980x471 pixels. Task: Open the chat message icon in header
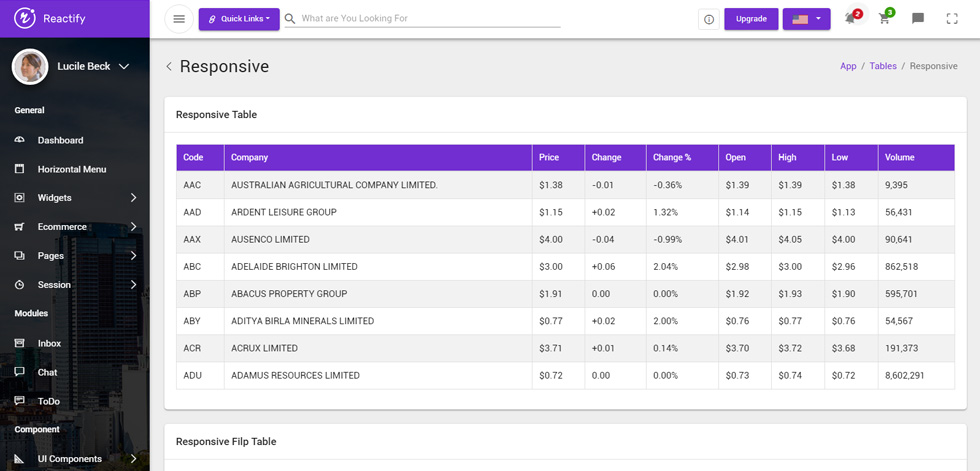tap(918, 19)
